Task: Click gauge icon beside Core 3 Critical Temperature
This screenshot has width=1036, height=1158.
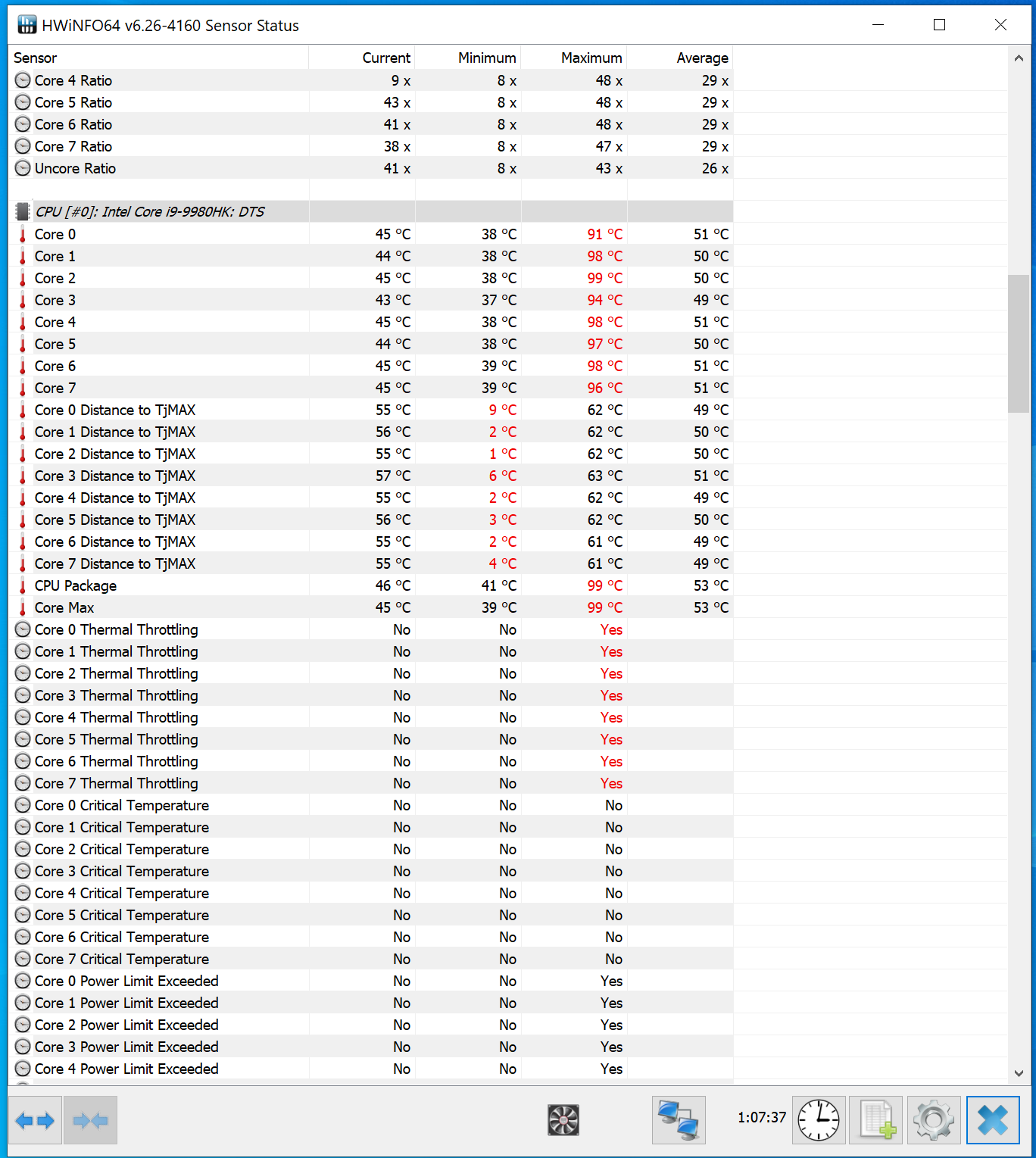Action: [23, 871]
